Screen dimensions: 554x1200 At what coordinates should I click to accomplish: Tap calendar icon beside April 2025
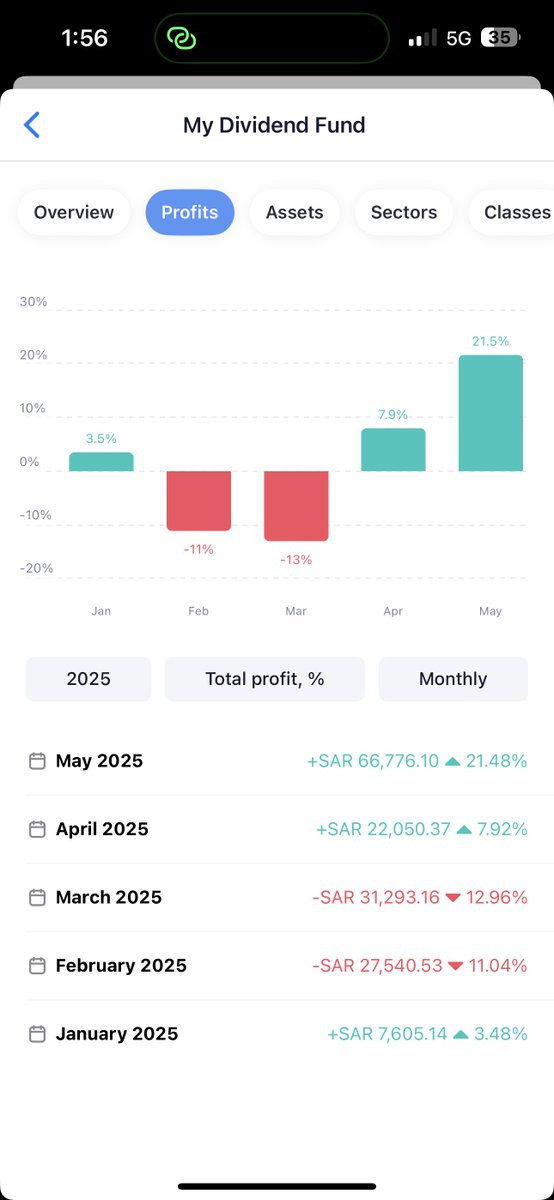(37, 829)
